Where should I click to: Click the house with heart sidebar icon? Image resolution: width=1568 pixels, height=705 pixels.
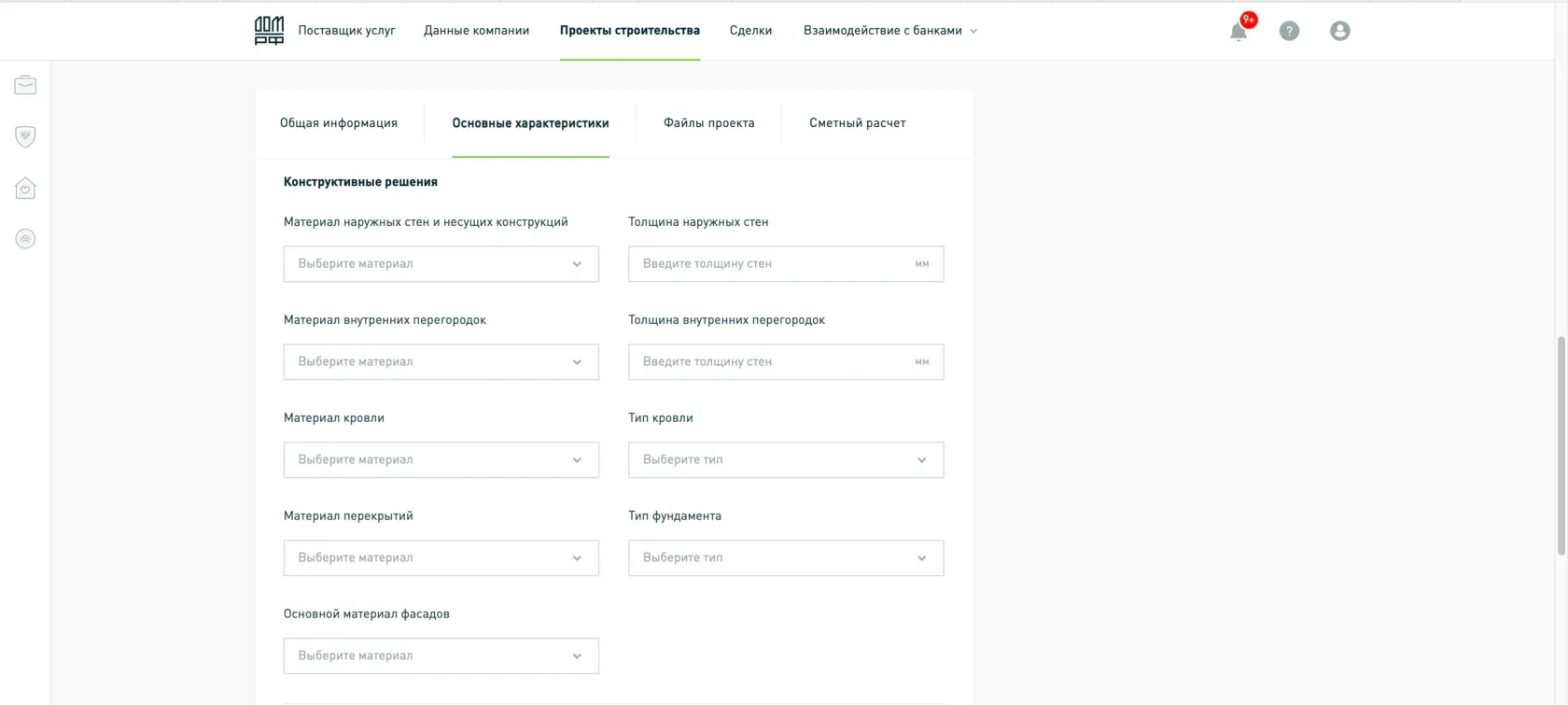pos(25,189)
